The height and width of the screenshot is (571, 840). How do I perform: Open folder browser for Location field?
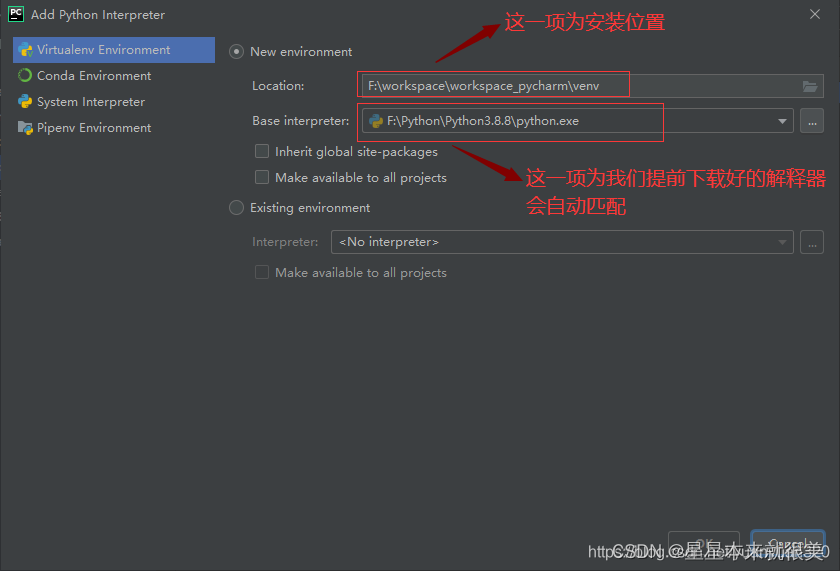click(x=810, y=86)
